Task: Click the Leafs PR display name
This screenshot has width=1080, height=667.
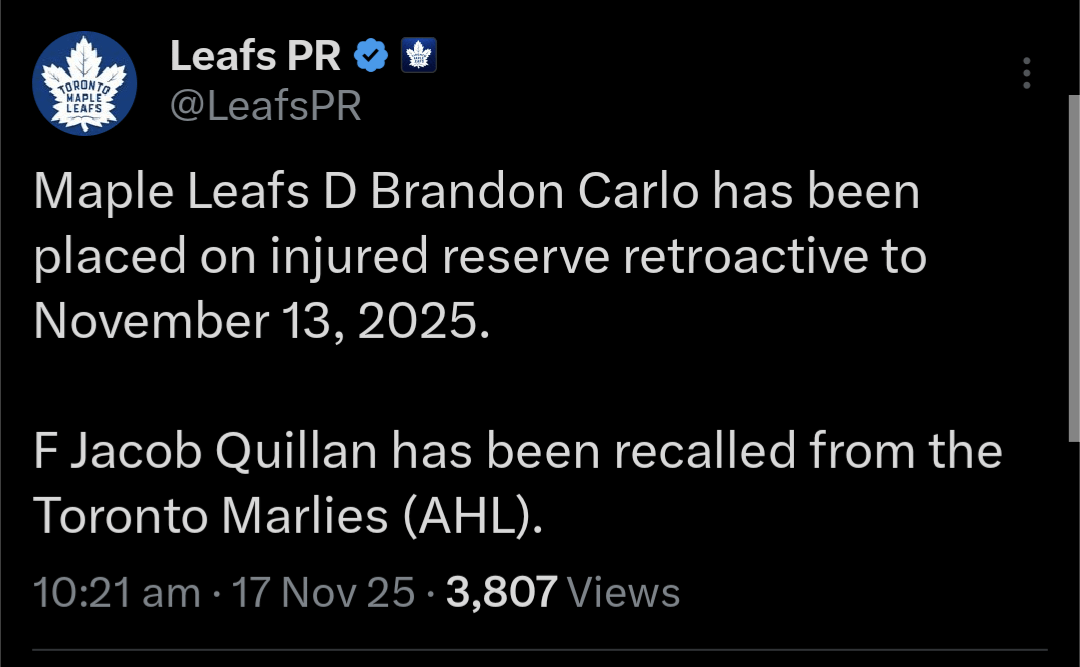Action: point(256,55)
